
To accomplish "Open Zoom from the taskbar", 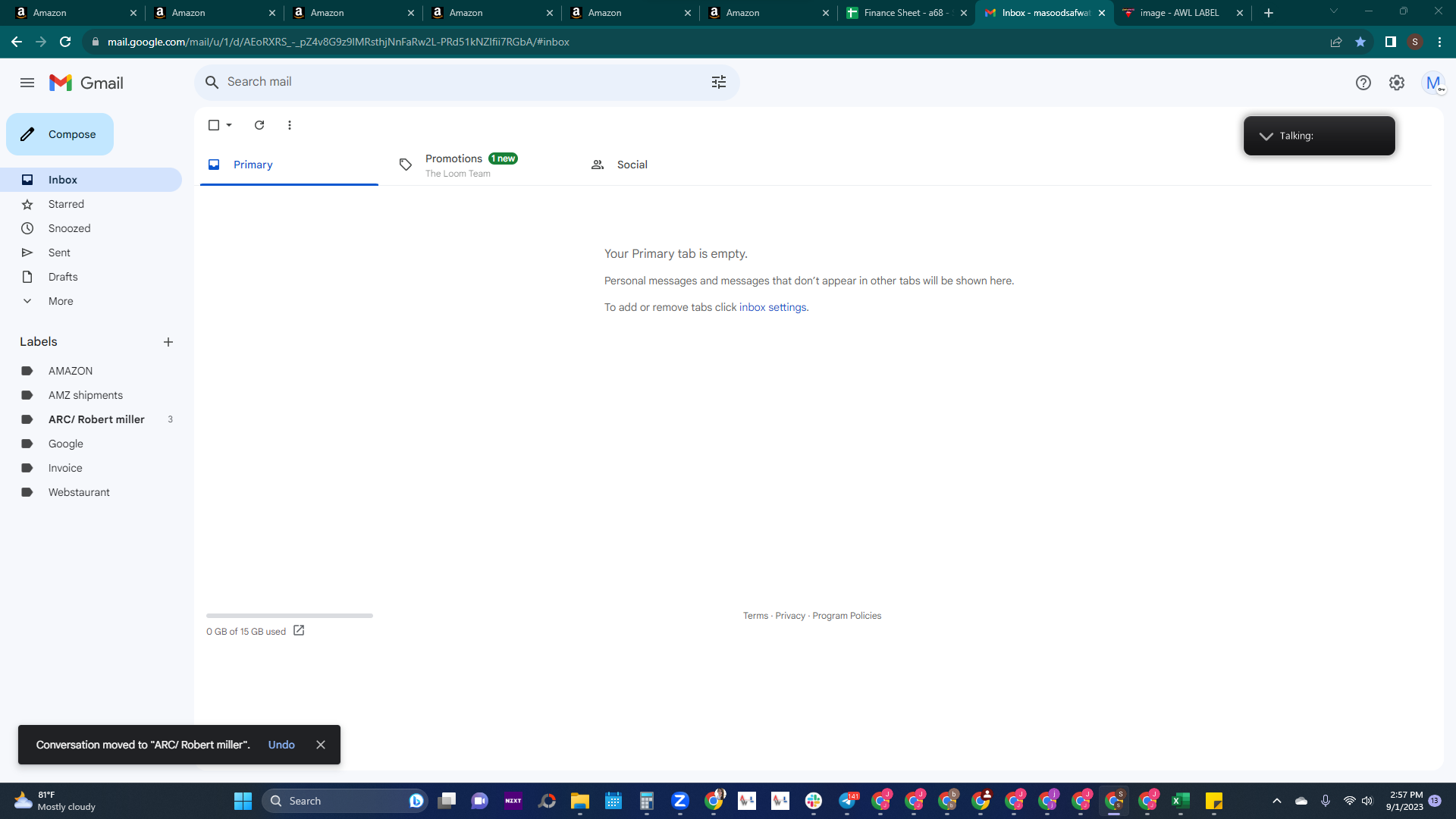I will 680,801.
